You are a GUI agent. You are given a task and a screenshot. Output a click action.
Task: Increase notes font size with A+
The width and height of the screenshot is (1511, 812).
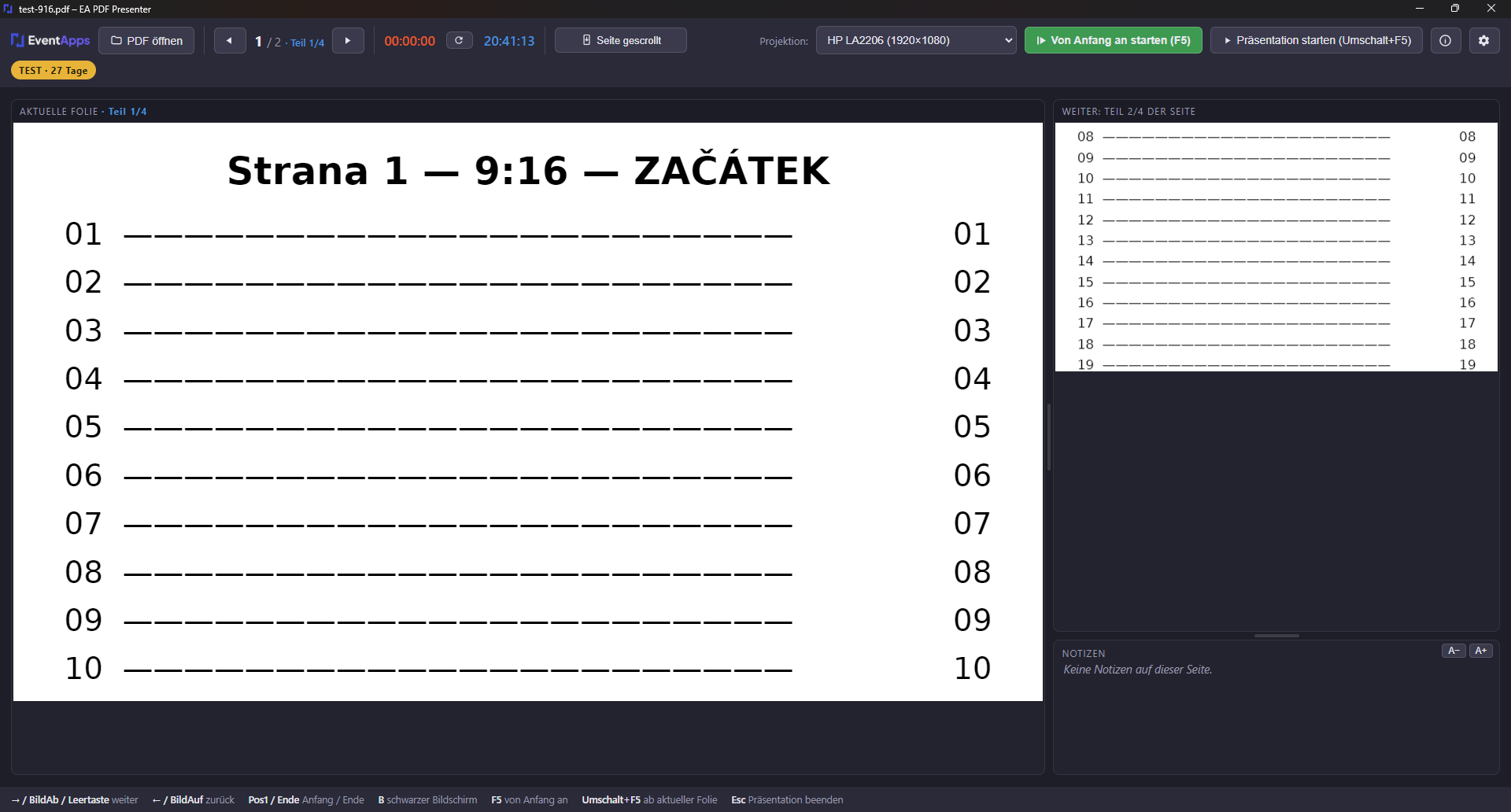(1481, 651)
